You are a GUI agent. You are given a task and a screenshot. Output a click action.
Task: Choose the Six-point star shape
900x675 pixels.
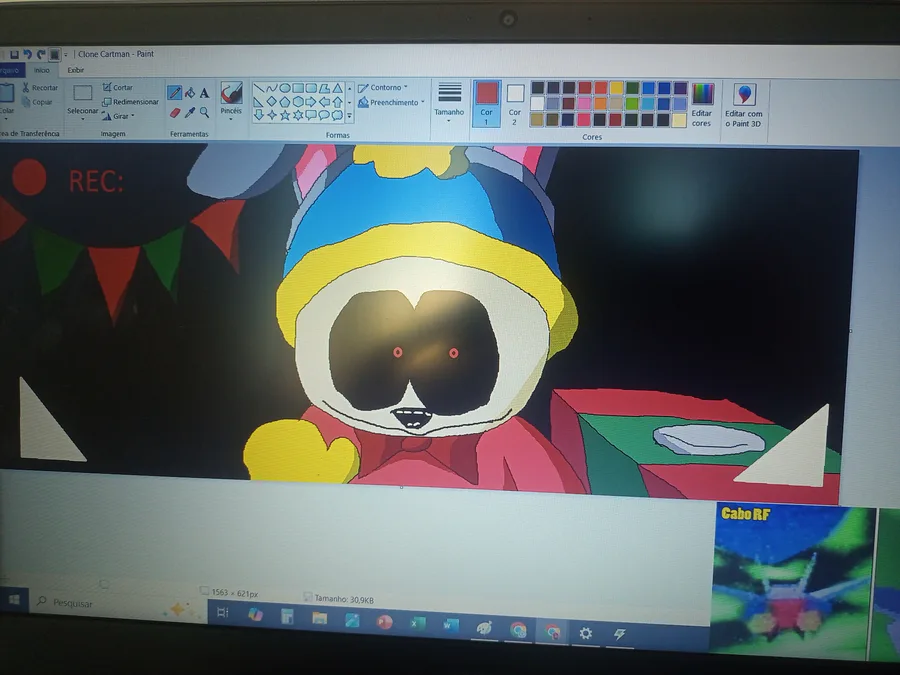(298, 115)
